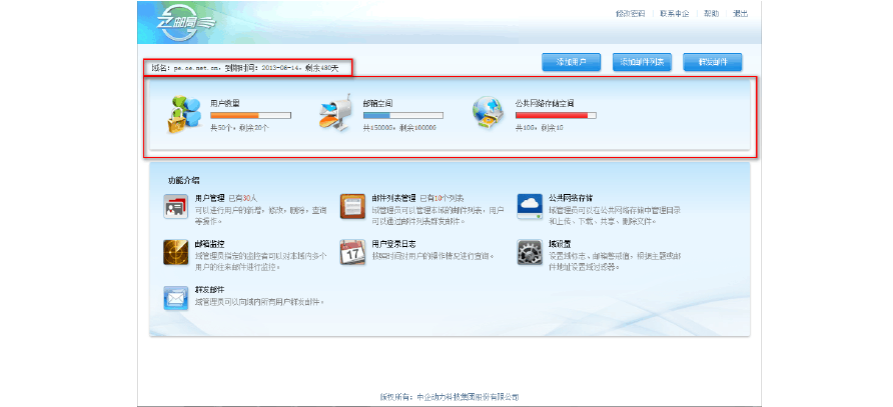Open 邮件列表管理 via its list icon

pyautogui.click(x=352, y=207)
